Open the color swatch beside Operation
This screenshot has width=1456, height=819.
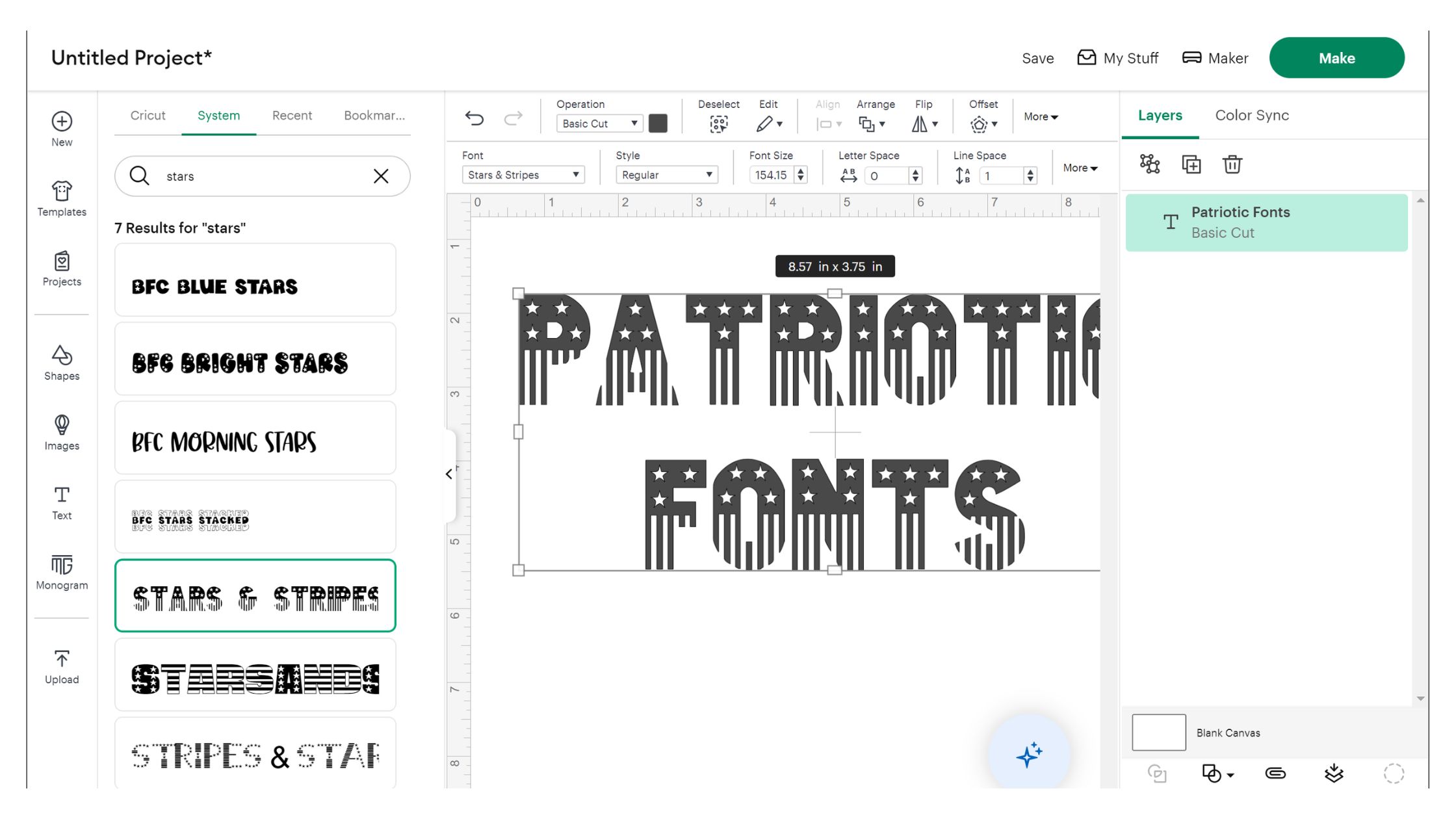pyautogui.click(x=658, y=123)
